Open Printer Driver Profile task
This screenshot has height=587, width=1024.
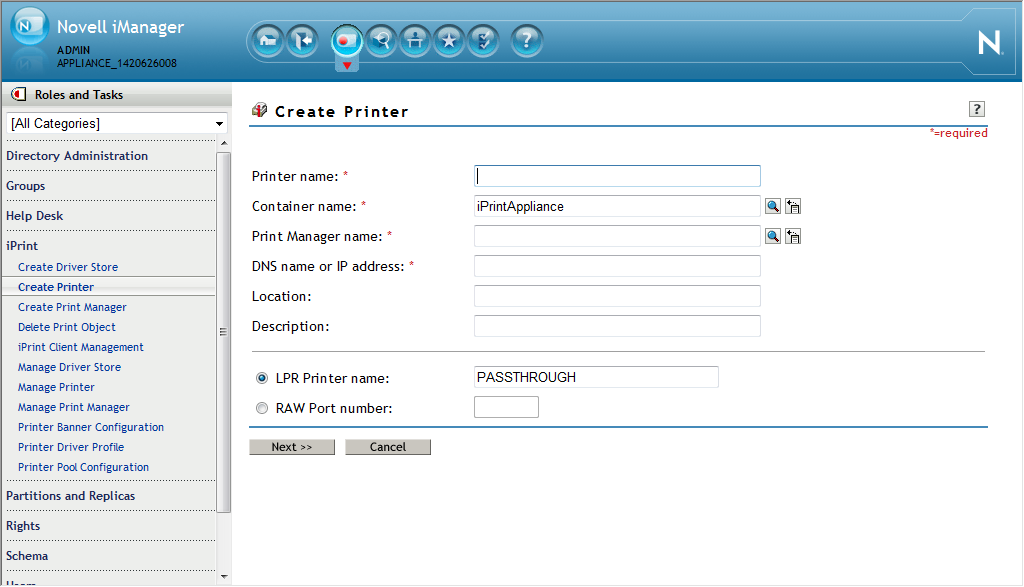71,447
